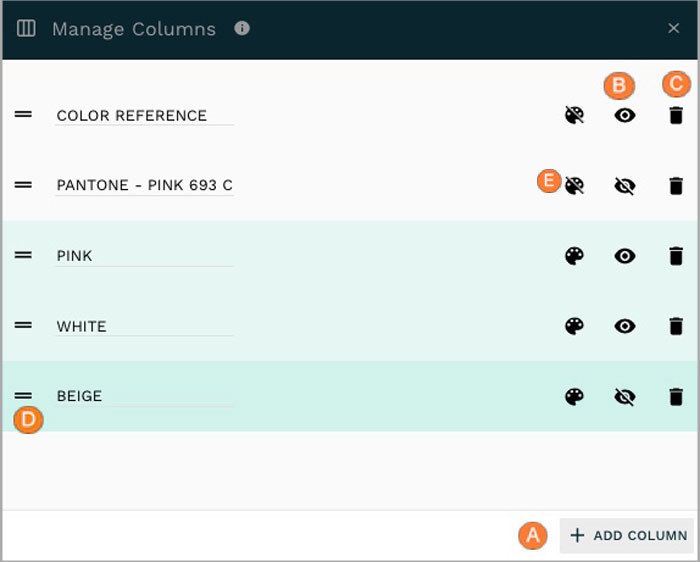This screenshot has width=700, height=562.
Task: Close the Manage Columns dialog
Action: pos(674,29)
